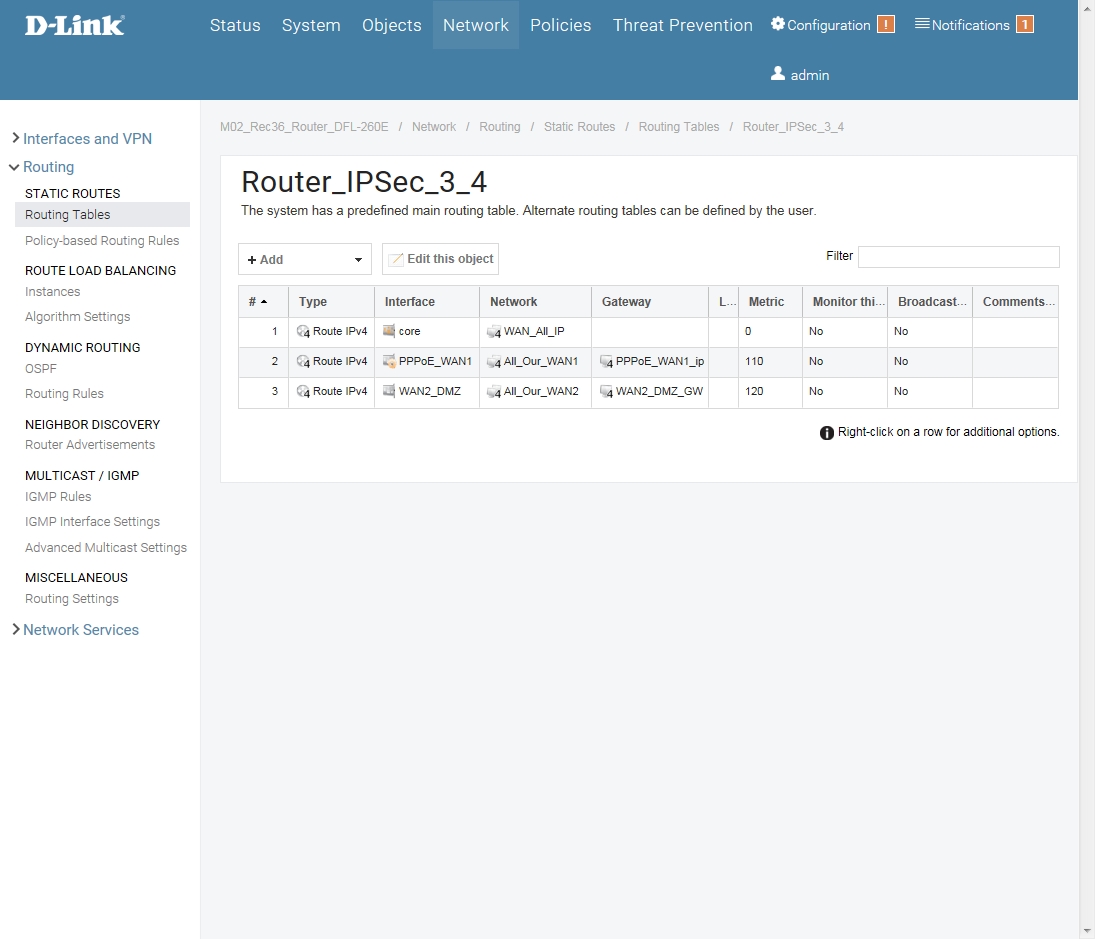Open the Status menu
The height and width of the screenshot is (939, 1095).
[235, 25]
